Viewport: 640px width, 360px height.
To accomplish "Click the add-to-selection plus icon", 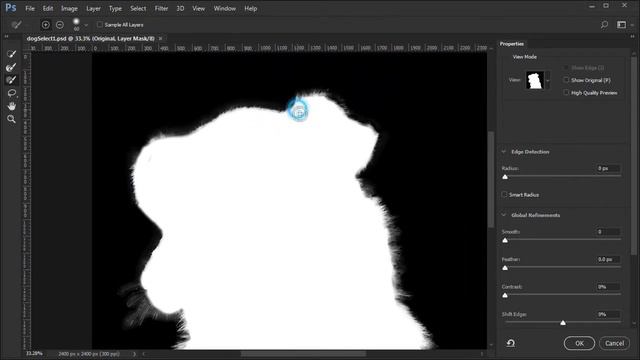I will [46, 25].
